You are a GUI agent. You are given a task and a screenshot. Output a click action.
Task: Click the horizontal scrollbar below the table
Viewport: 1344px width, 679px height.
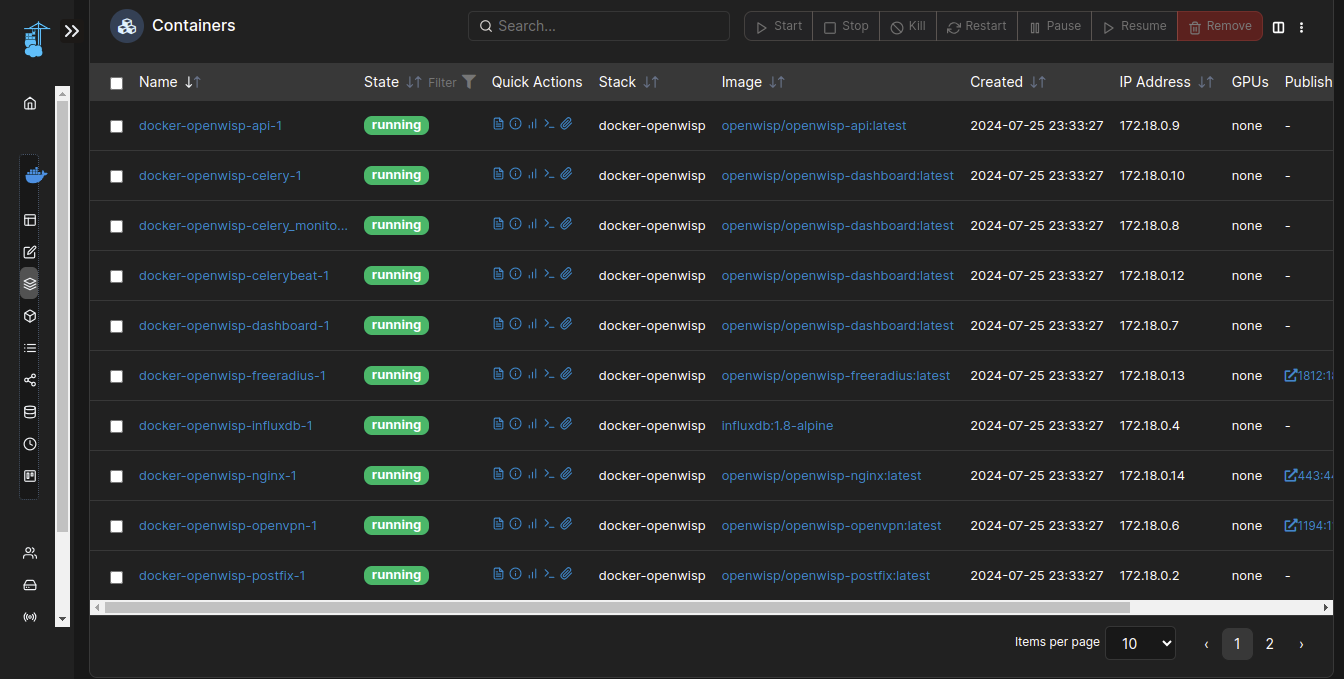pyautogui.click(x=616, y=607)
